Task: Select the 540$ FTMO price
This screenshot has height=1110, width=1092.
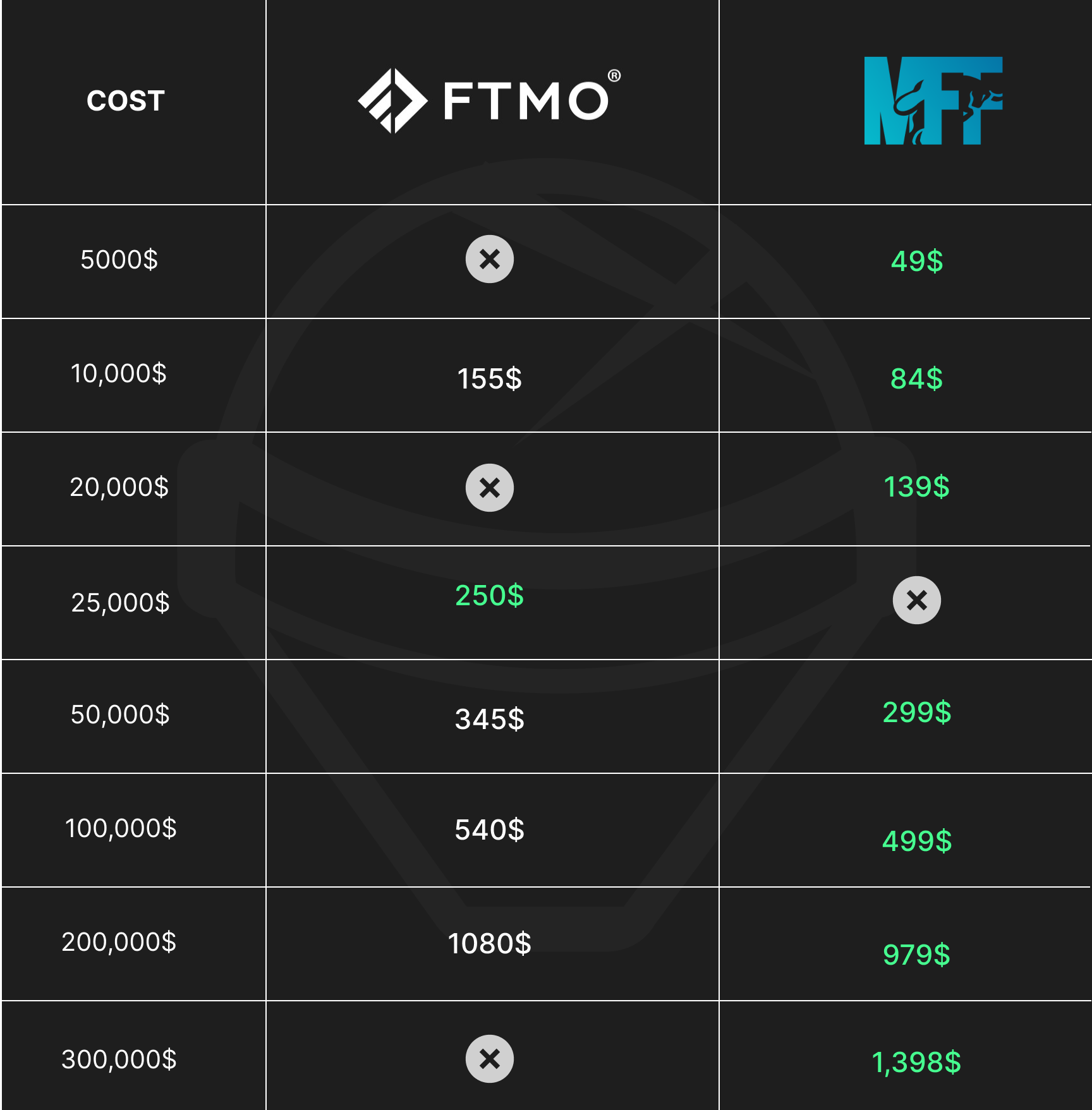Action: (490, 830)
